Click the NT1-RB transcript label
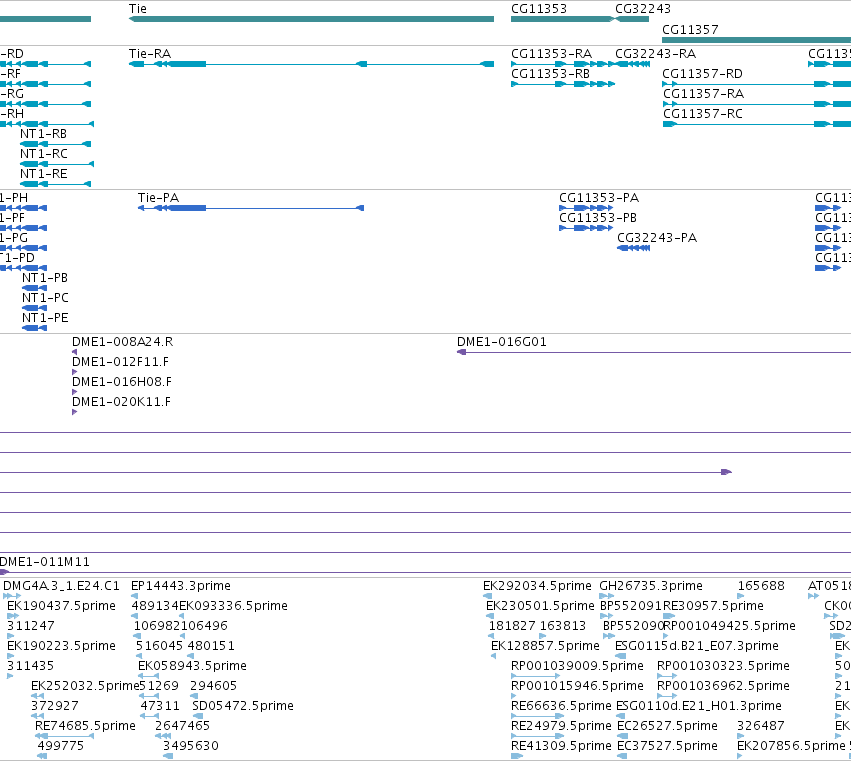The height and width of the screenshot is (761, 851). point(43,134)
